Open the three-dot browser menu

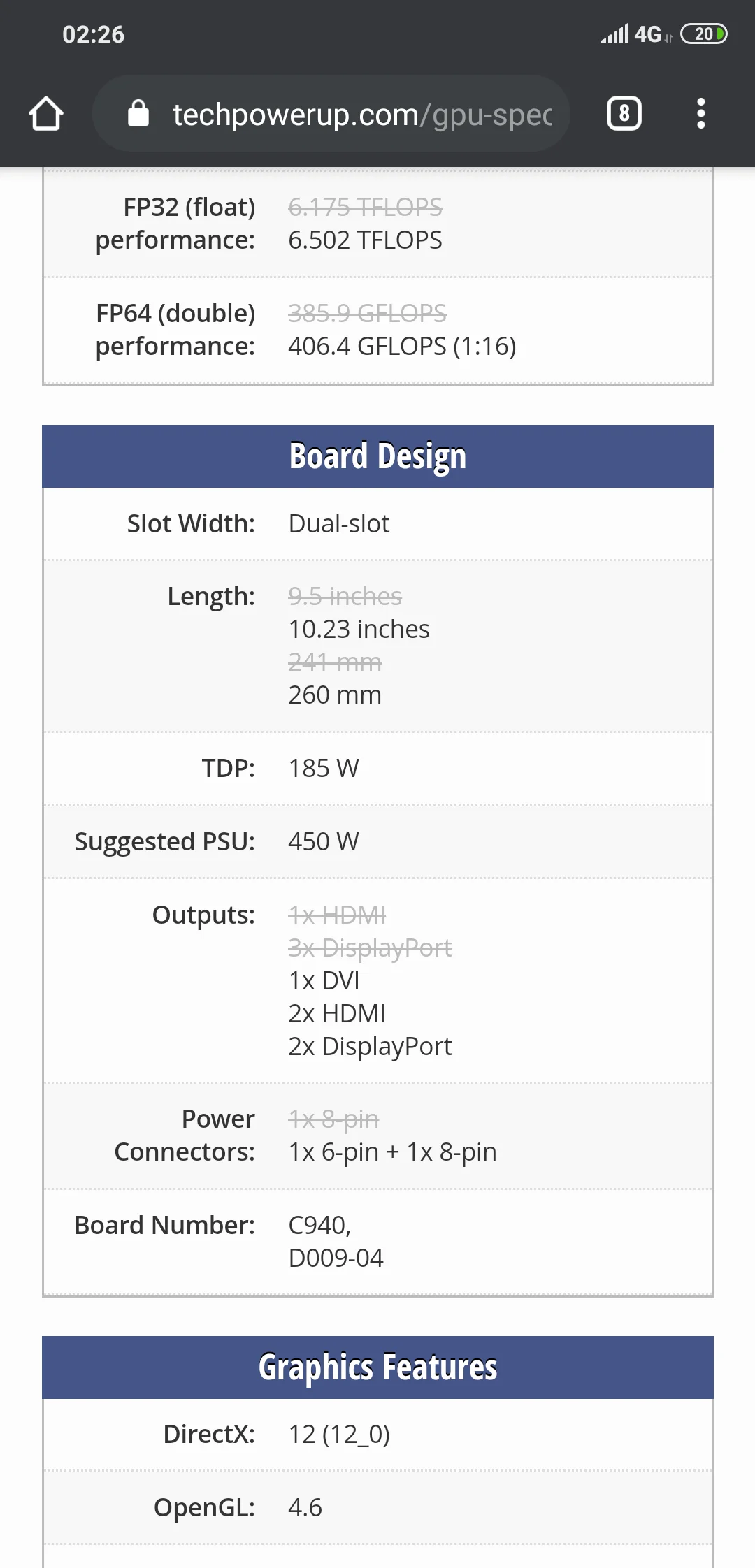point(700,114)
